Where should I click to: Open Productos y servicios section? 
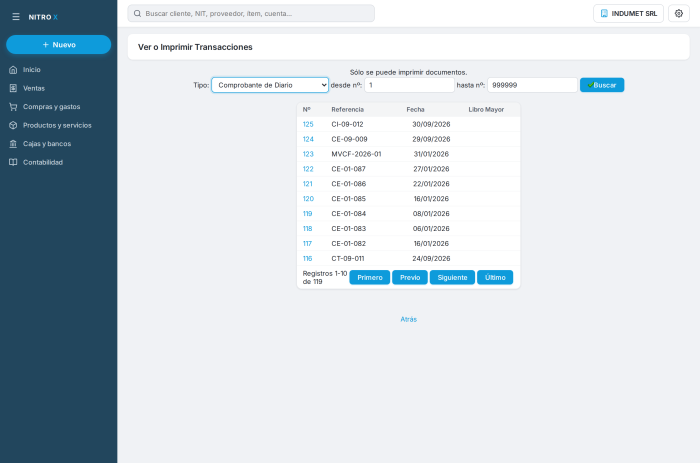58,125
